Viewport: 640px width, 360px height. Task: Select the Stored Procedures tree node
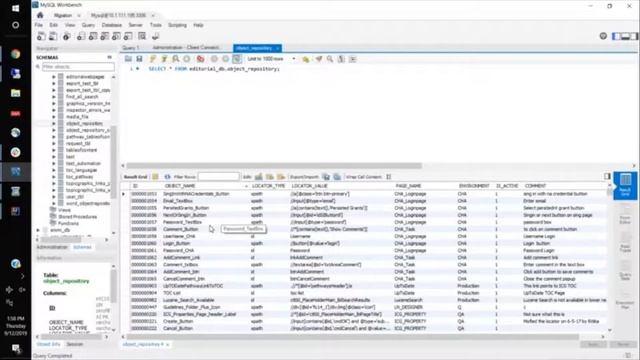pyautogui.click(x=77, y=217)
